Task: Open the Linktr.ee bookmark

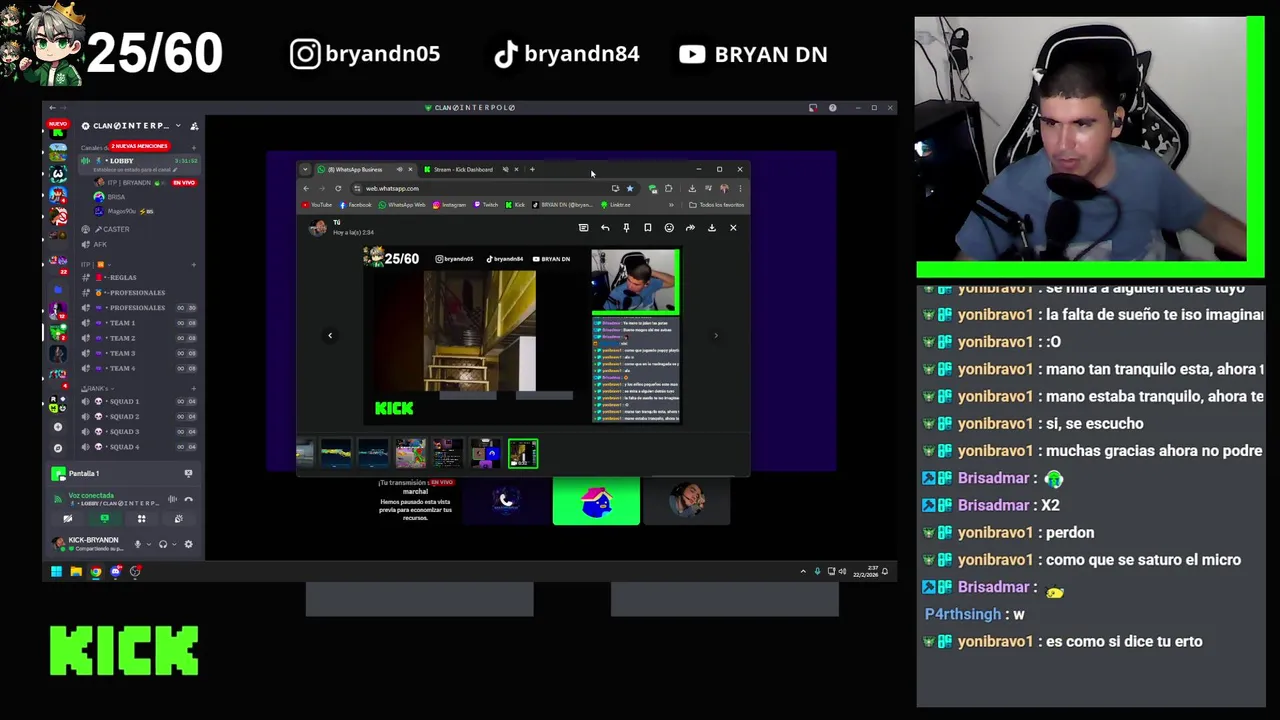Action: [x=616, y=205]
